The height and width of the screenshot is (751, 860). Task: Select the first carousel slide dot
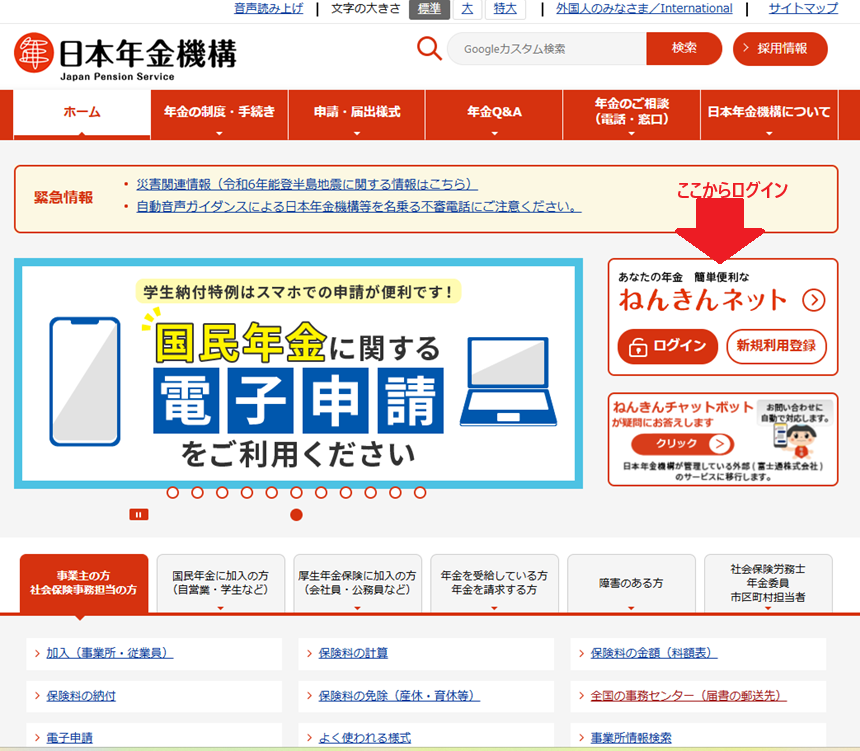coord(173,492)
